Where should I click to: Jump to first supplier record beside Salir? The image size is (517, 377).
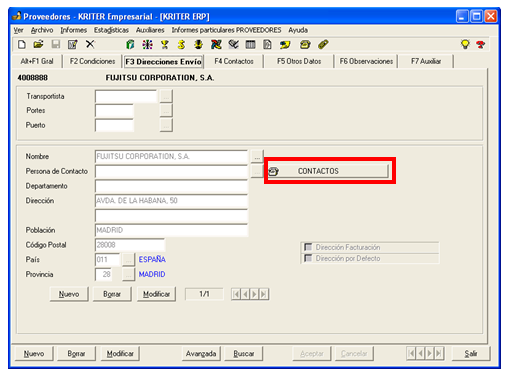411,353
